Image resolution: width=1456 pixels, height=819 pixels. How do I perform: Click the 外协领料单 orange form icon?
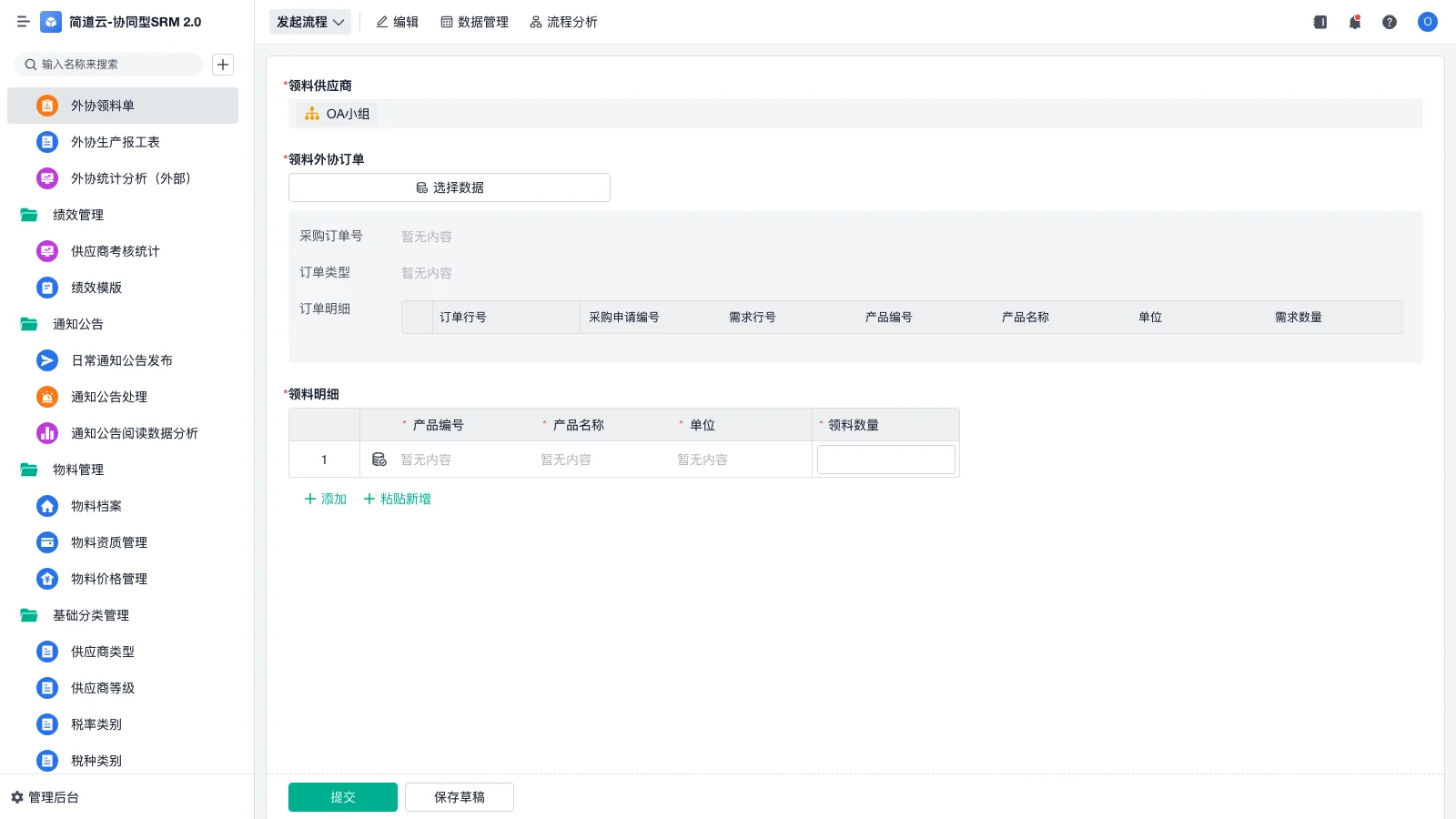click(47, 106)
